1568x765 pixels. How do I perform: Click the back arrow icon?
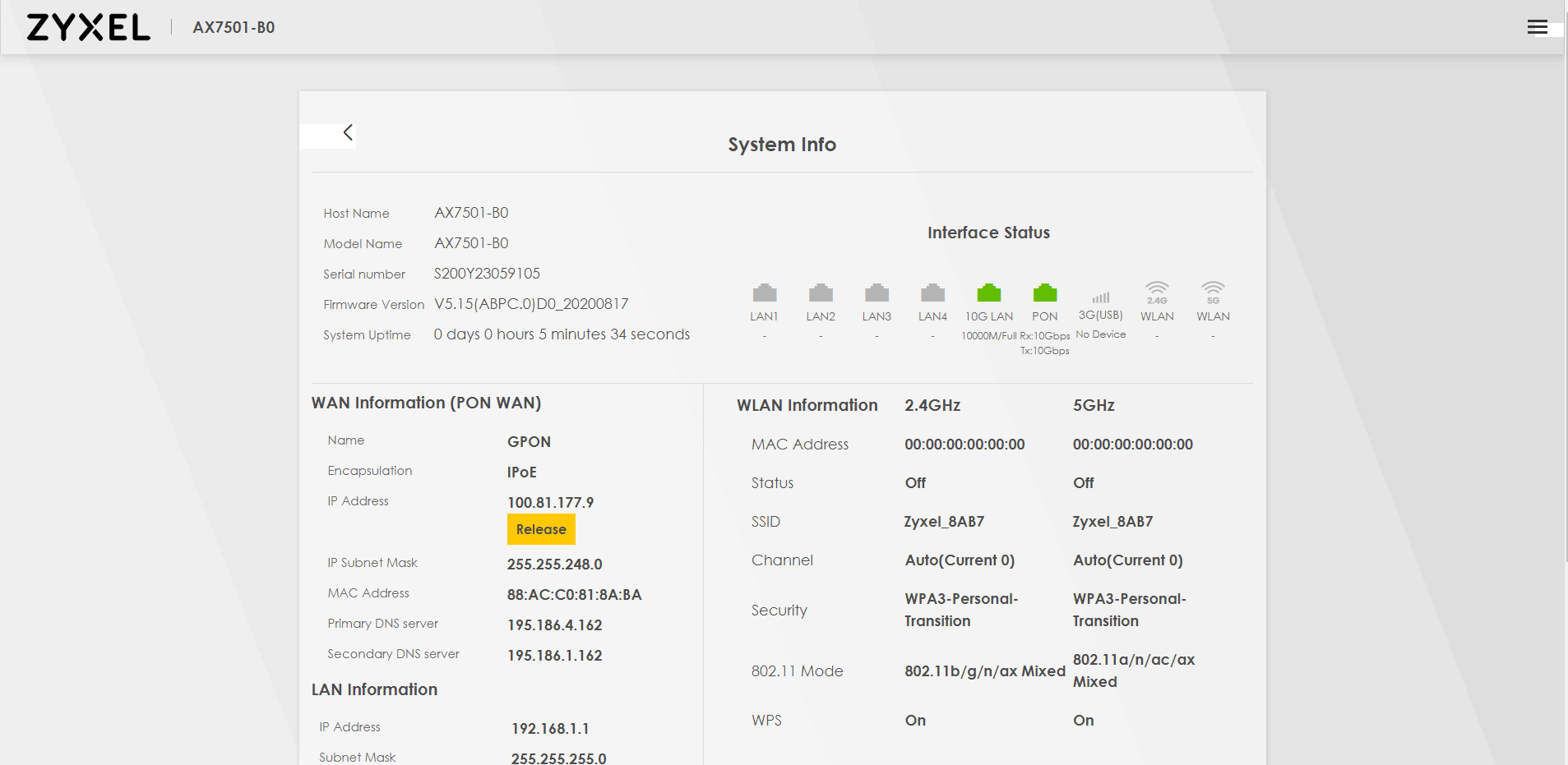coord(348,132)
